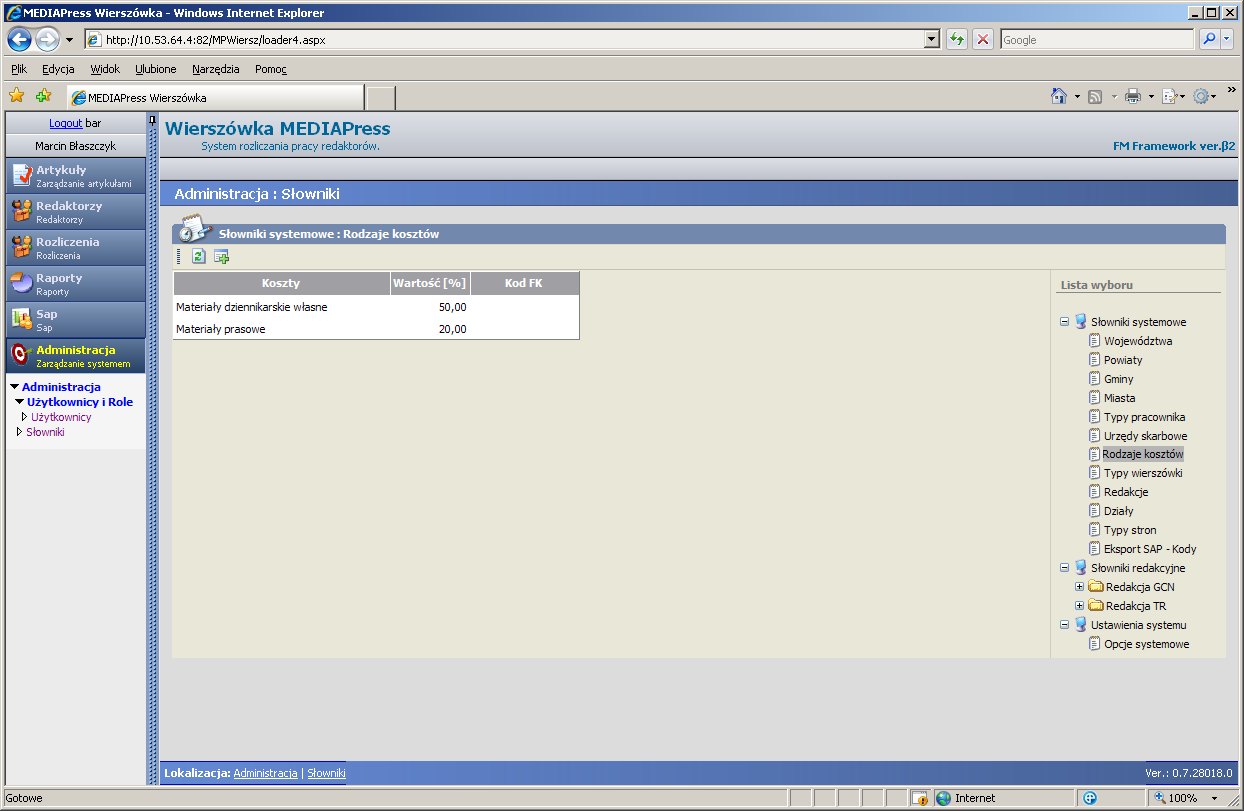Click the Refresh page icon
This screenshot has width=1244, height=811.
click(957, 40)
